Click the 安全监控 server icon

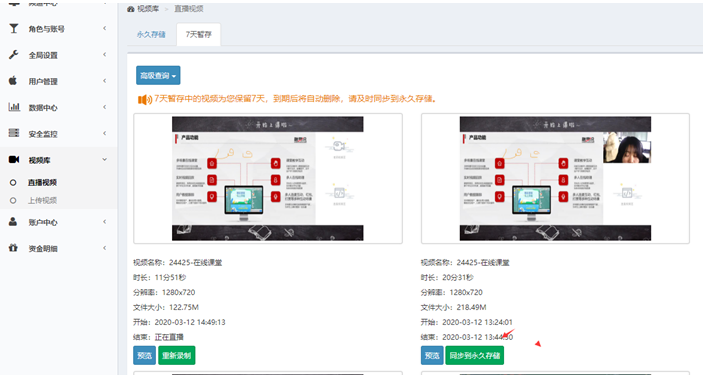[x=14, y=133]
